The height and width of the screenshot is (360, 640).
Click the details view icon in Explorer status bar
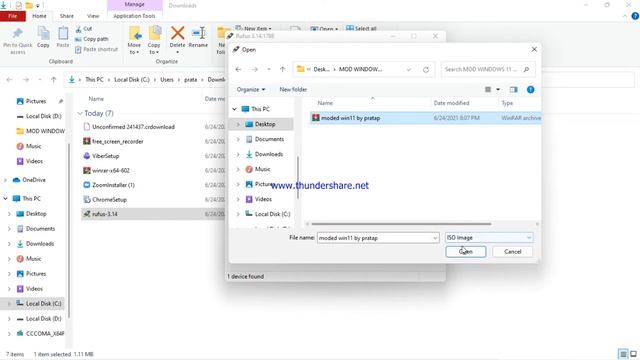point(623,354)
